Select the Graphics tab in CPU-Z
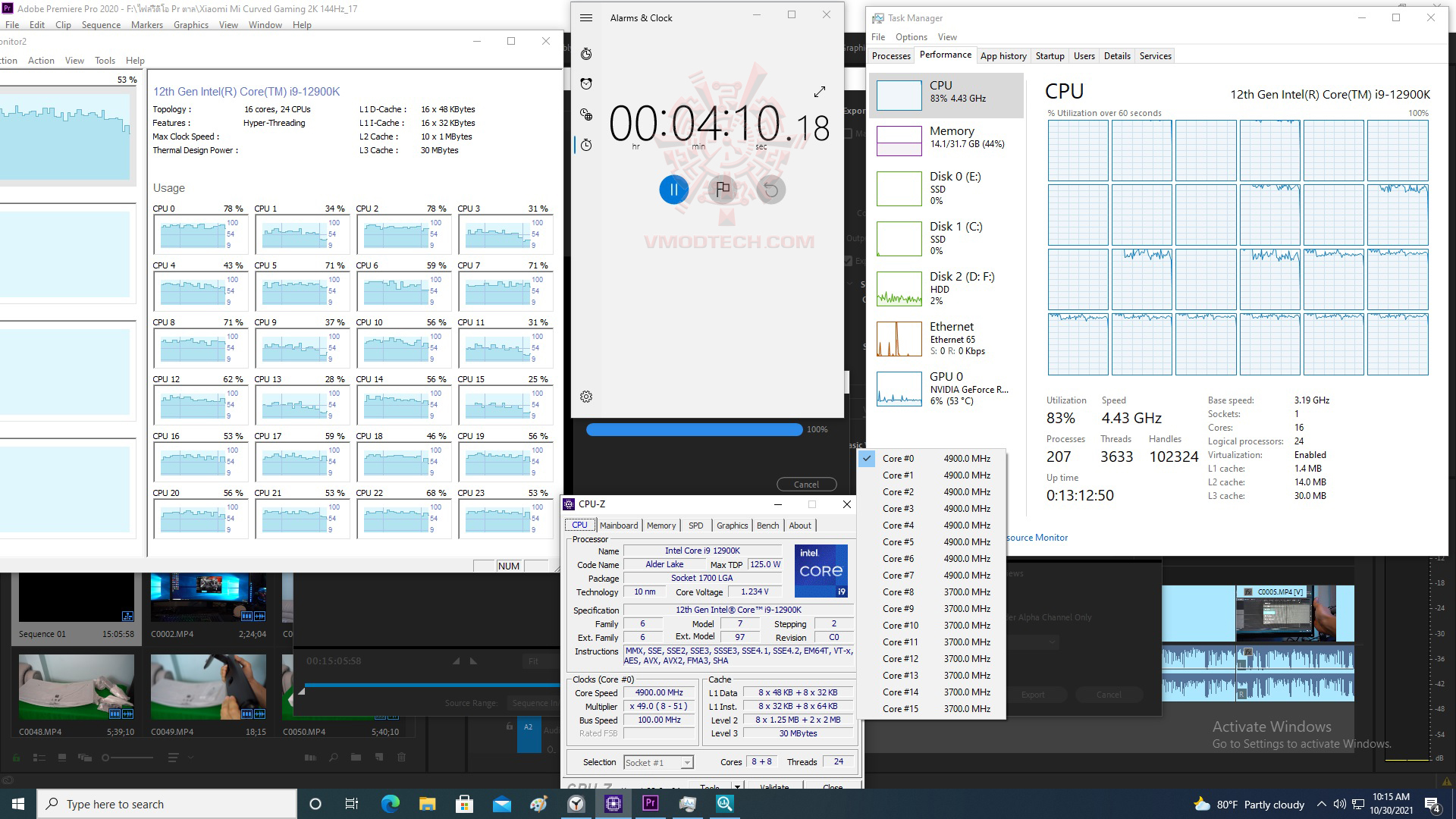This screenshot has height=819, width=1456. click(x=731, y=525)
